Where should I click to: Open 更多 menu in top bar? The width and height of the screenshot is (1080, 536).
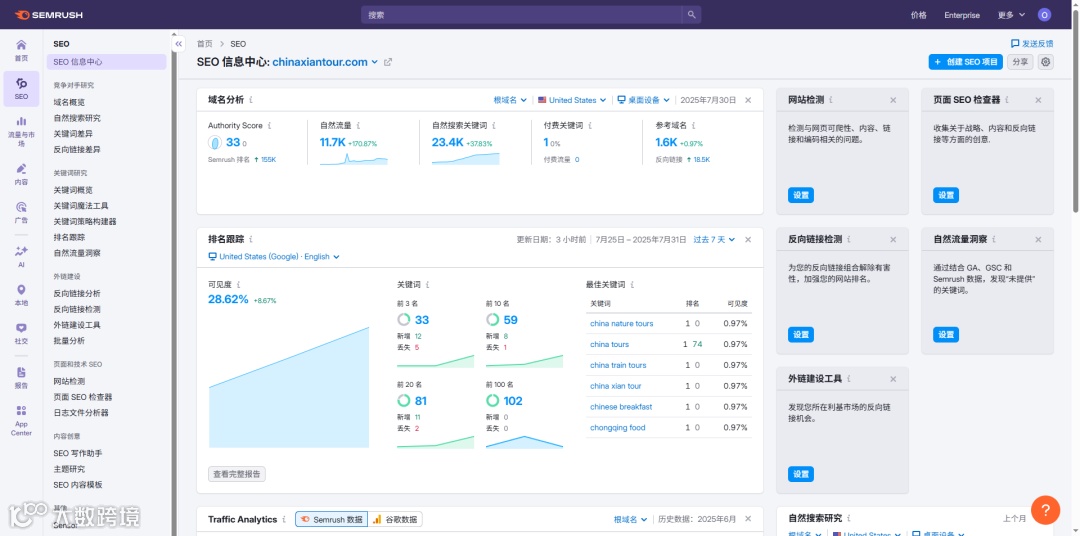pyautogui.click(x=1011, y=15)
